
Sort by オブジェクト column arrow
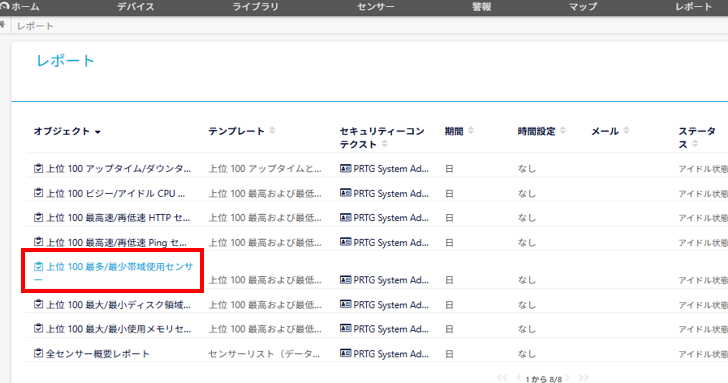98,132
